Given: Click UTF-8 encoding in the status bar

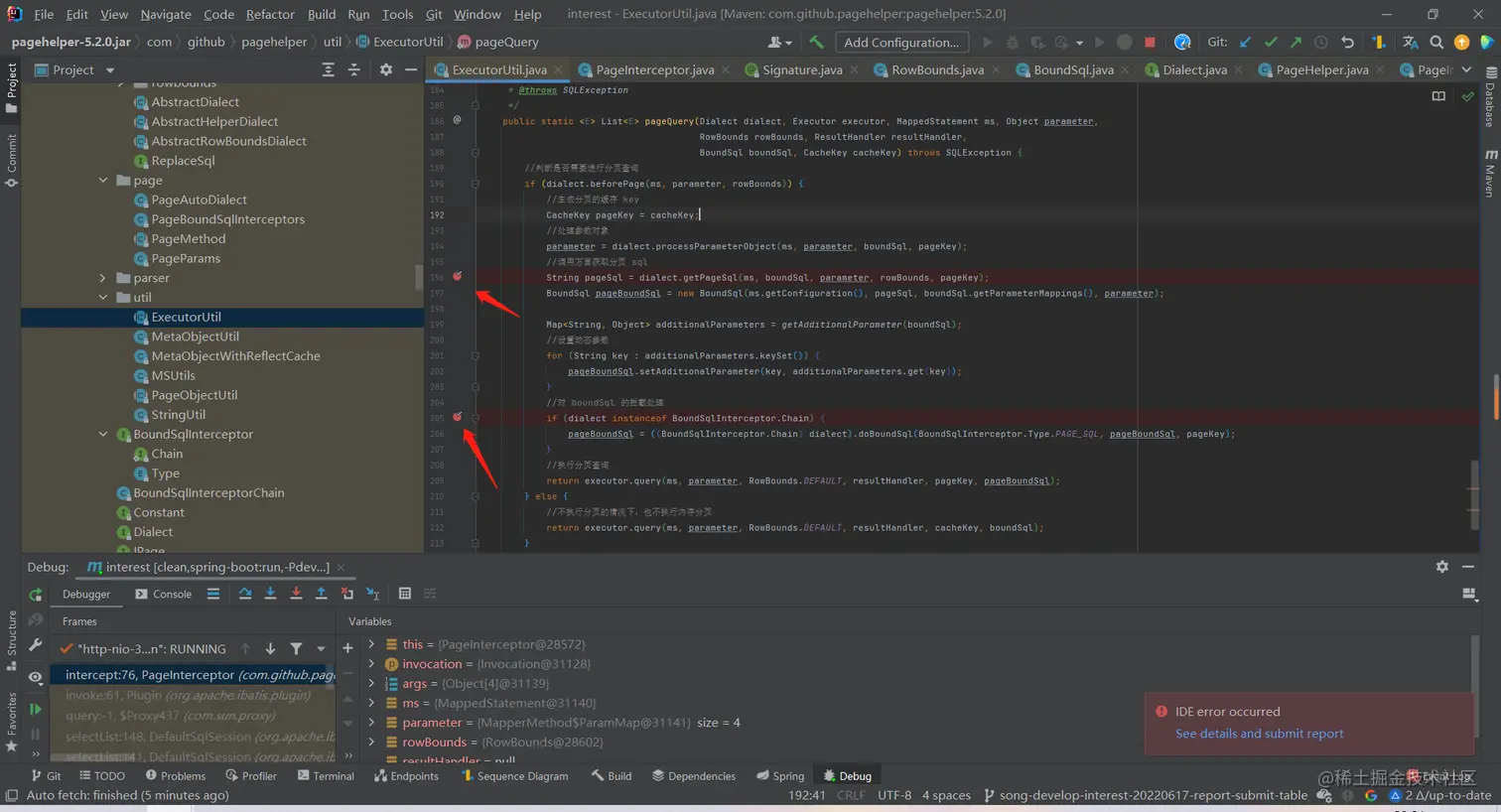Looking at the screenshot, I should click(x=894, y=795).
